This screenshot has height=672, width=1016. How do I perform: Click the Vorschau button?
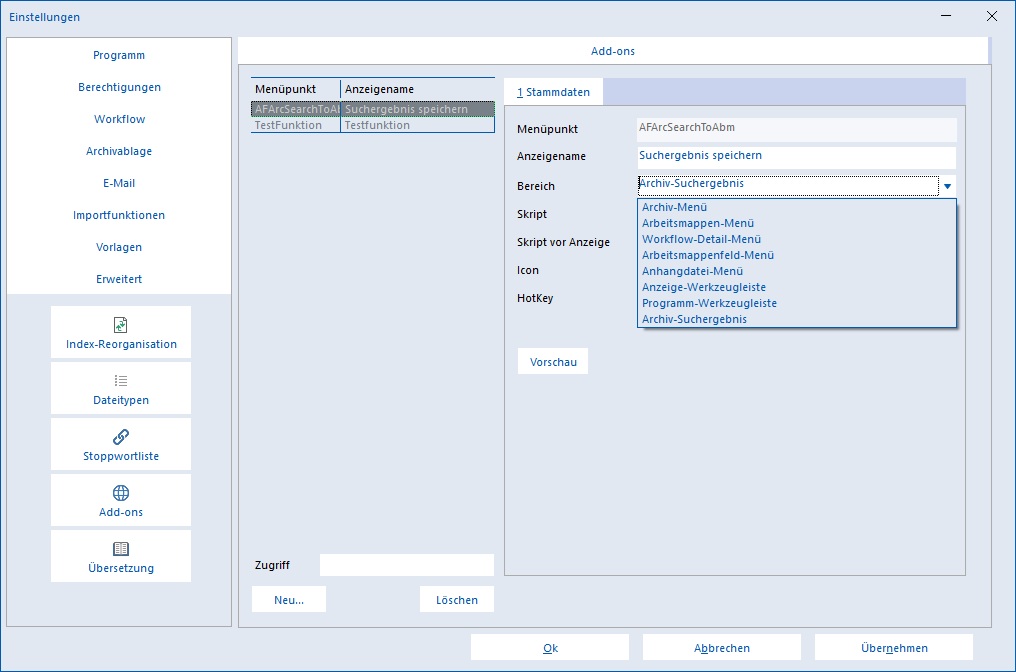553,362
